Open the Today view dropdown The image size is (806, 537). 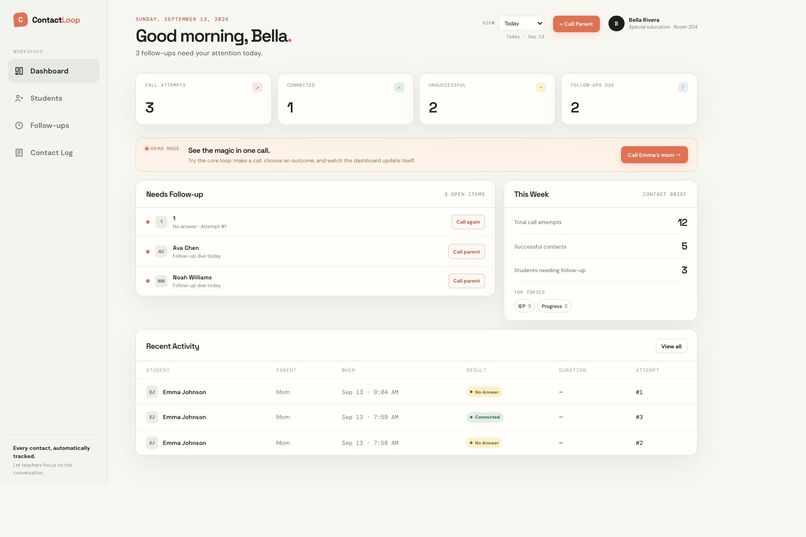(521, 24)
